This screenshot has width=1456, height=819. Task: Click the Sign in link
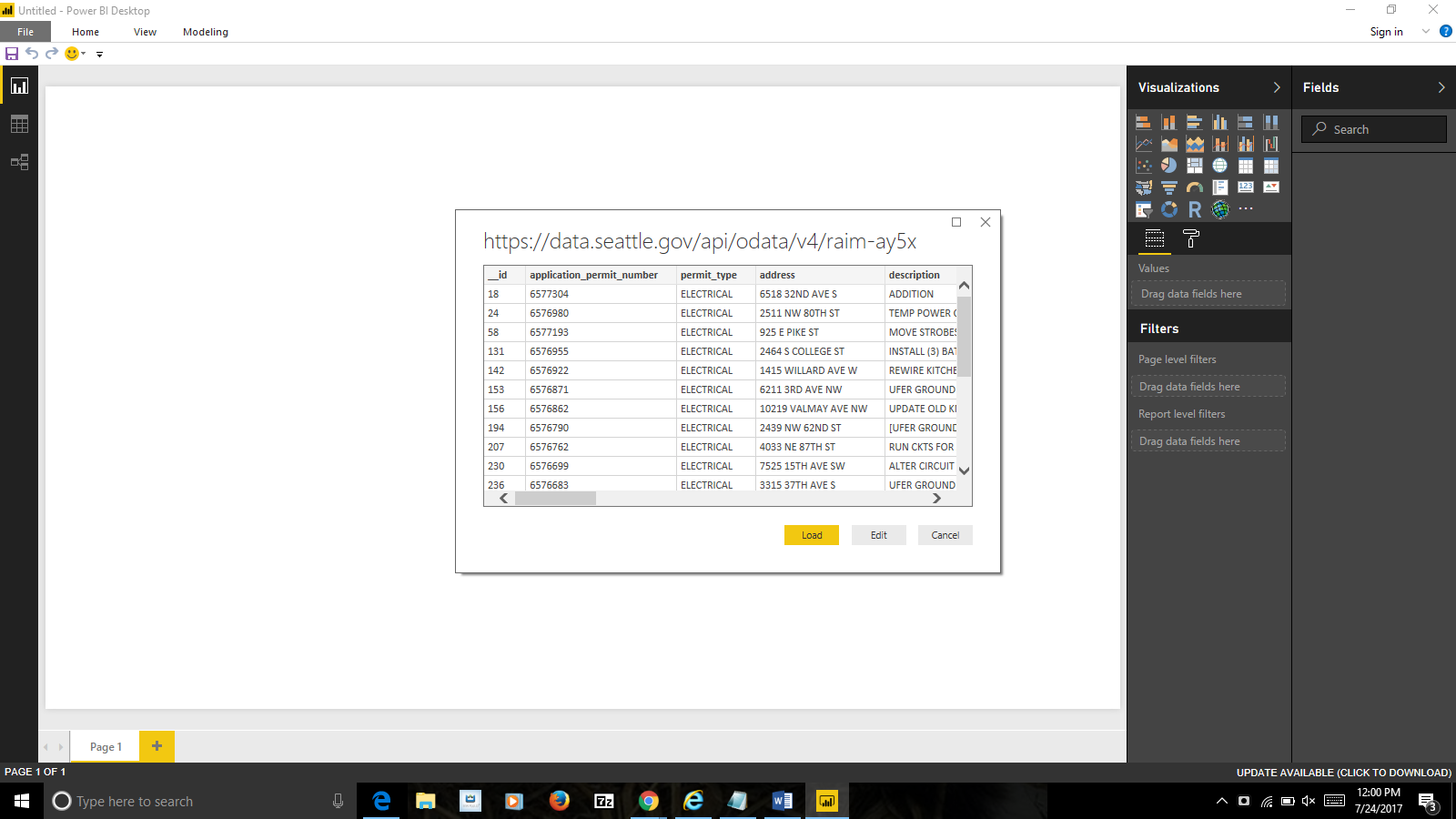click(1387, 32)
